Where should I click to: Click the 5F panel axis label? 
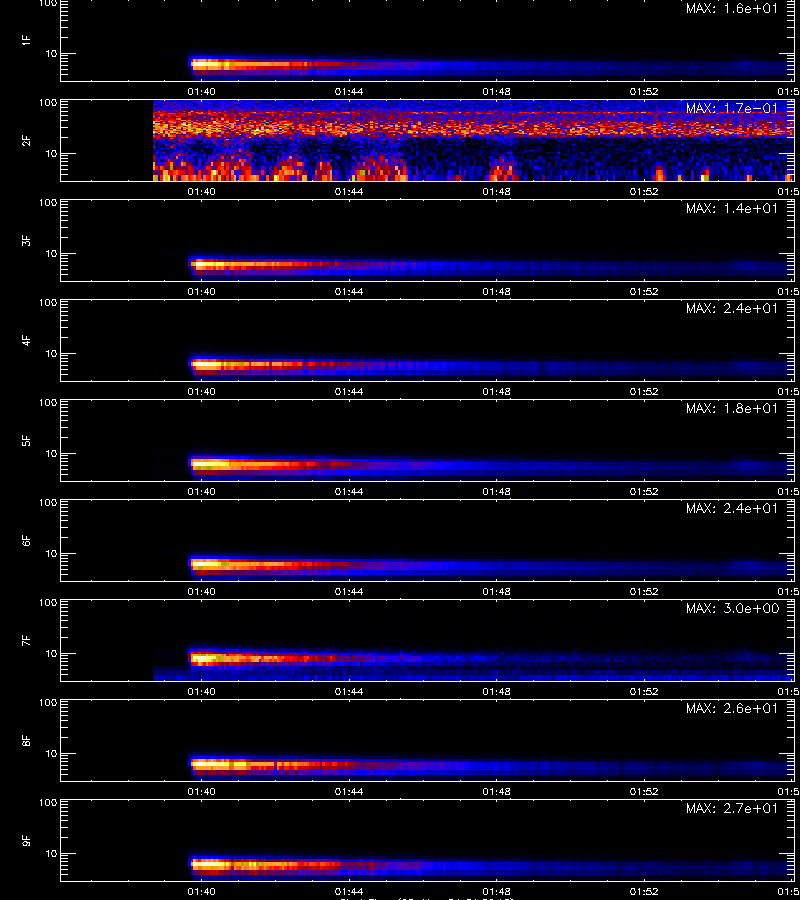coord(26,441)
